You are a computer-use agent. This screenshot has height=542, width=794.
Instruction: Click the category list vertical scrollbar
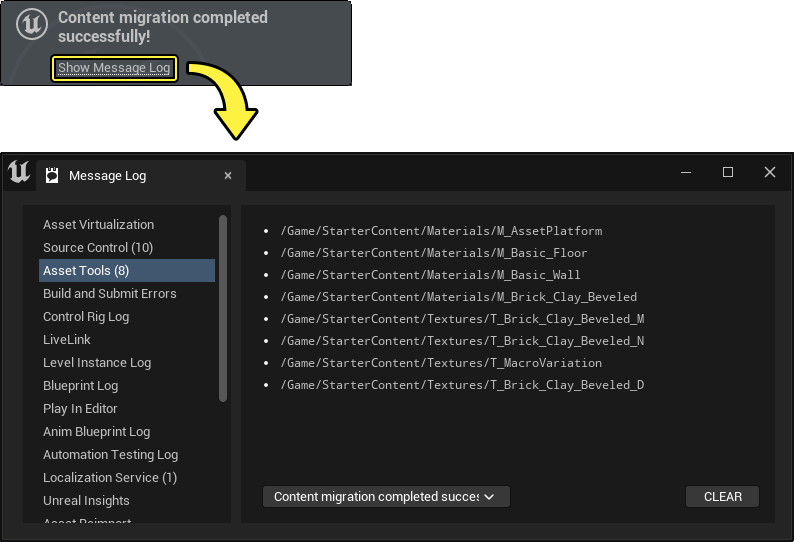pos(223,310)
